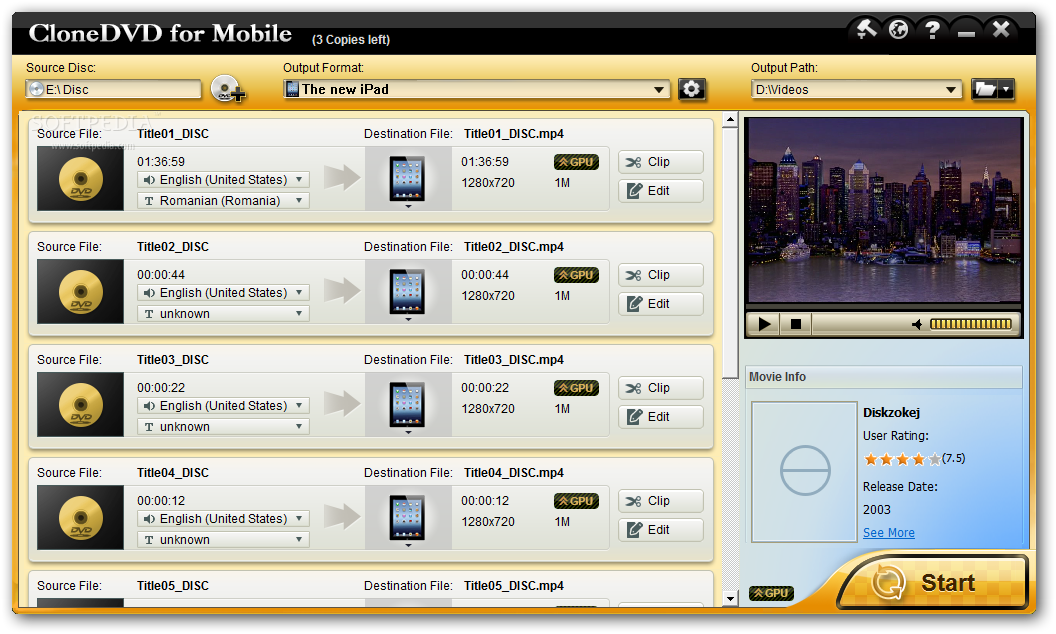Click the load DVD disc icon
Viewport: 1056px width, 634px height.
pyautogui.click(x=228, y=89)
